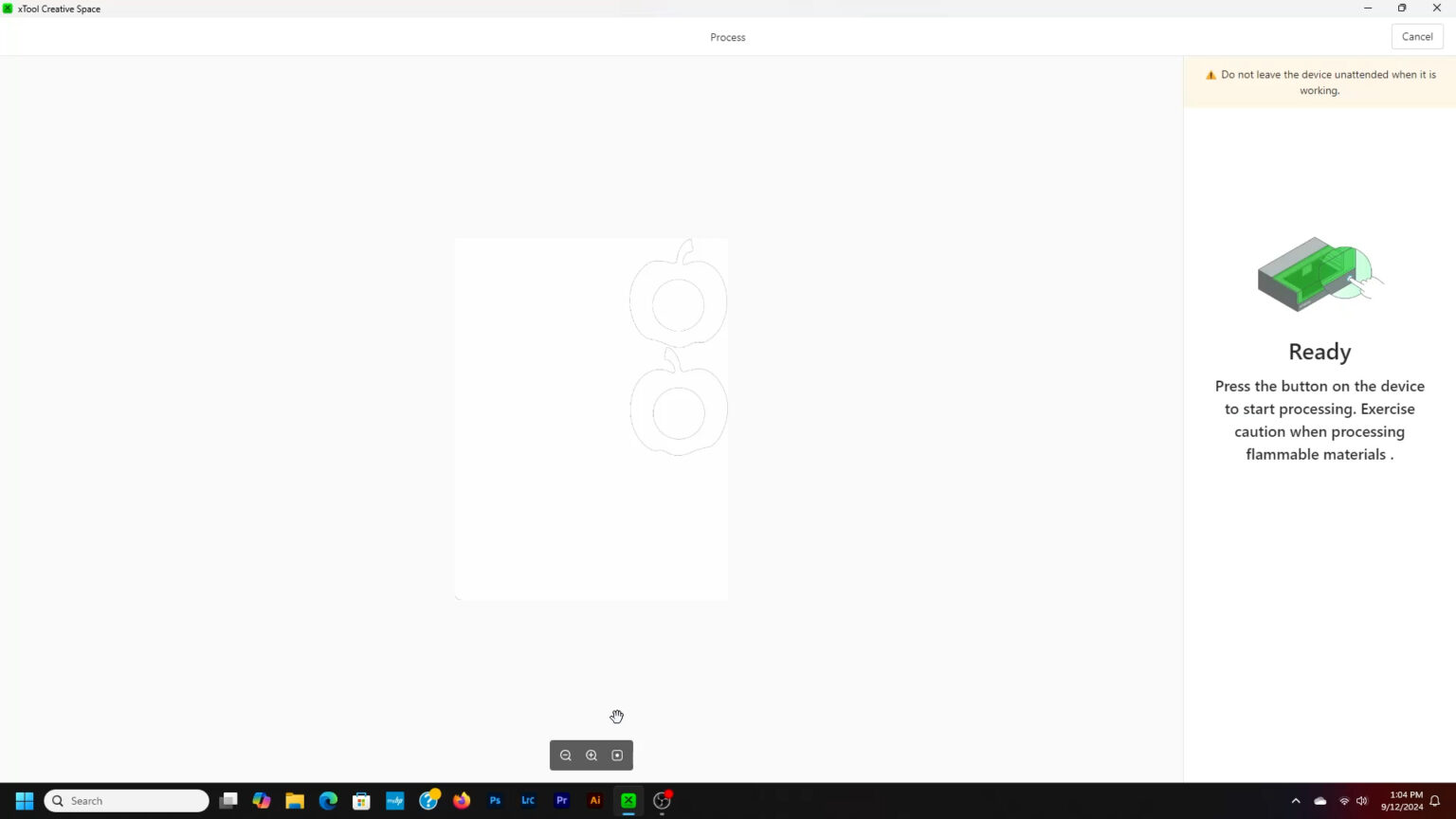Open Premiere Pro from the taskbar
Screen dimensions: 1456x819
click(x=562, y=801)
